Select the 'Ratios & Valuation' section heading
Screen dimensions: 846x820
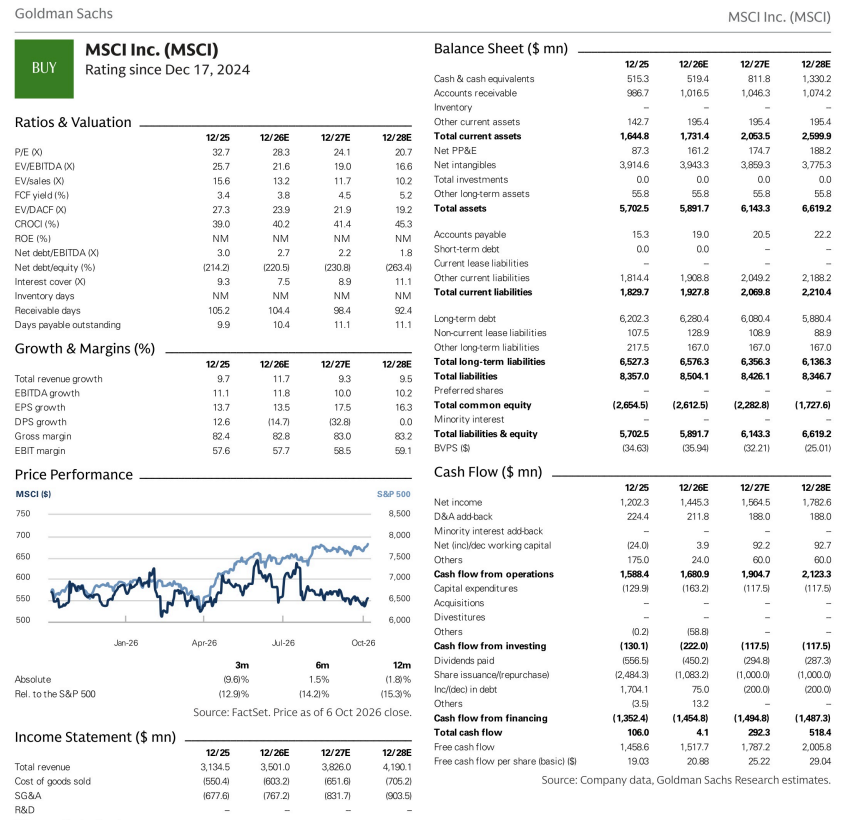click(x=73, y=122)
